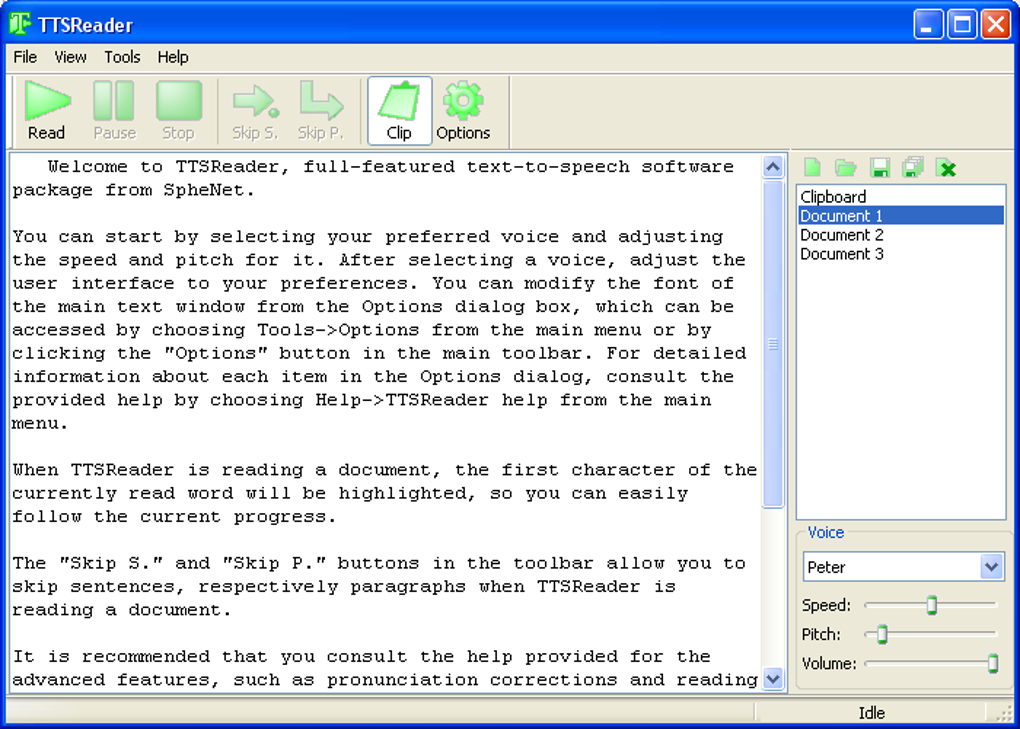1020x729 pixels.
Task: Save the document with the floppy icon
Action: pyautogui.click(x=879, y=168)
